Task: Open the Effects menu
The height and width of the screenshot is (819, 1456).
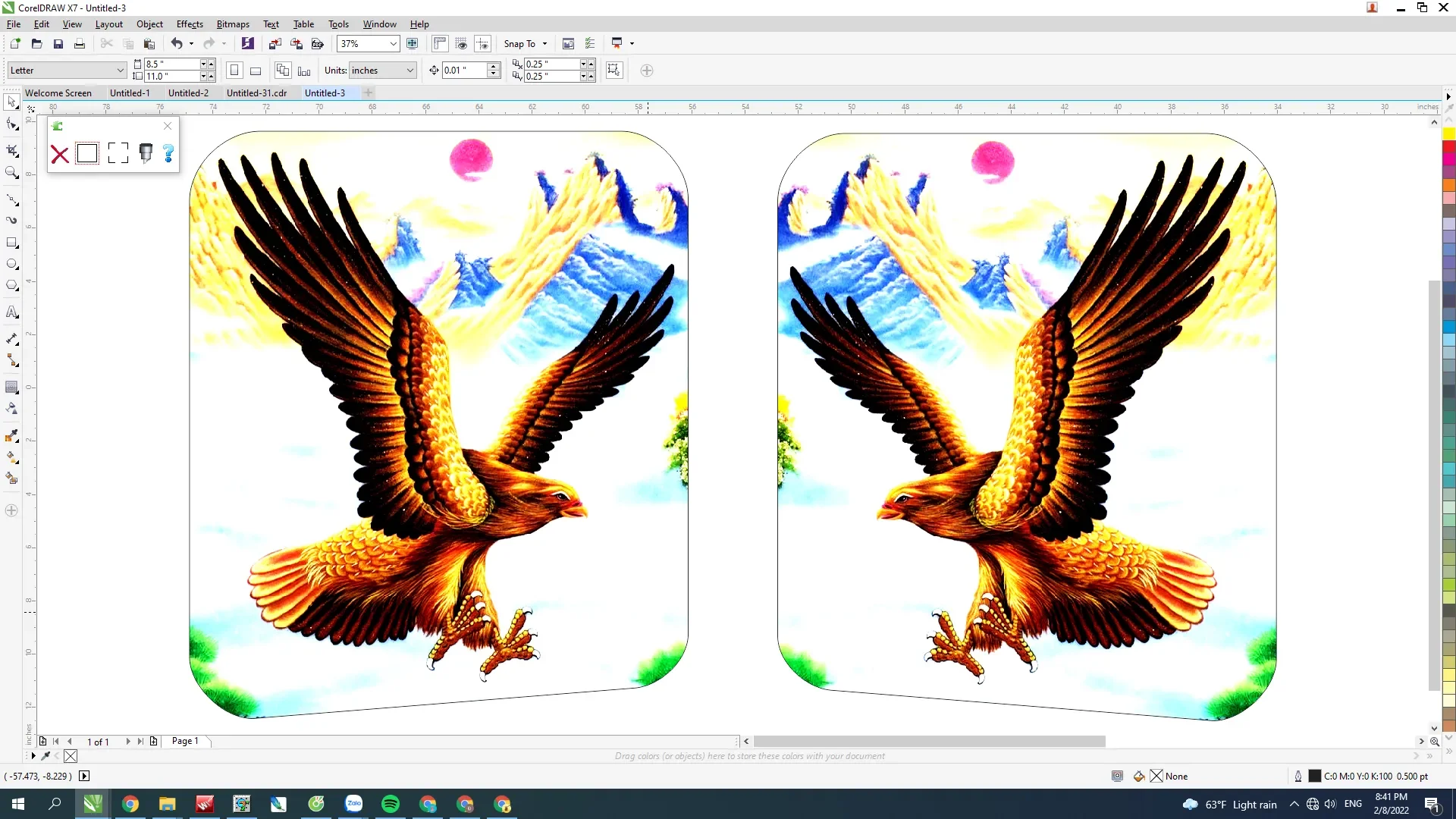Action: pyautogui.click(x=190, y=24)
